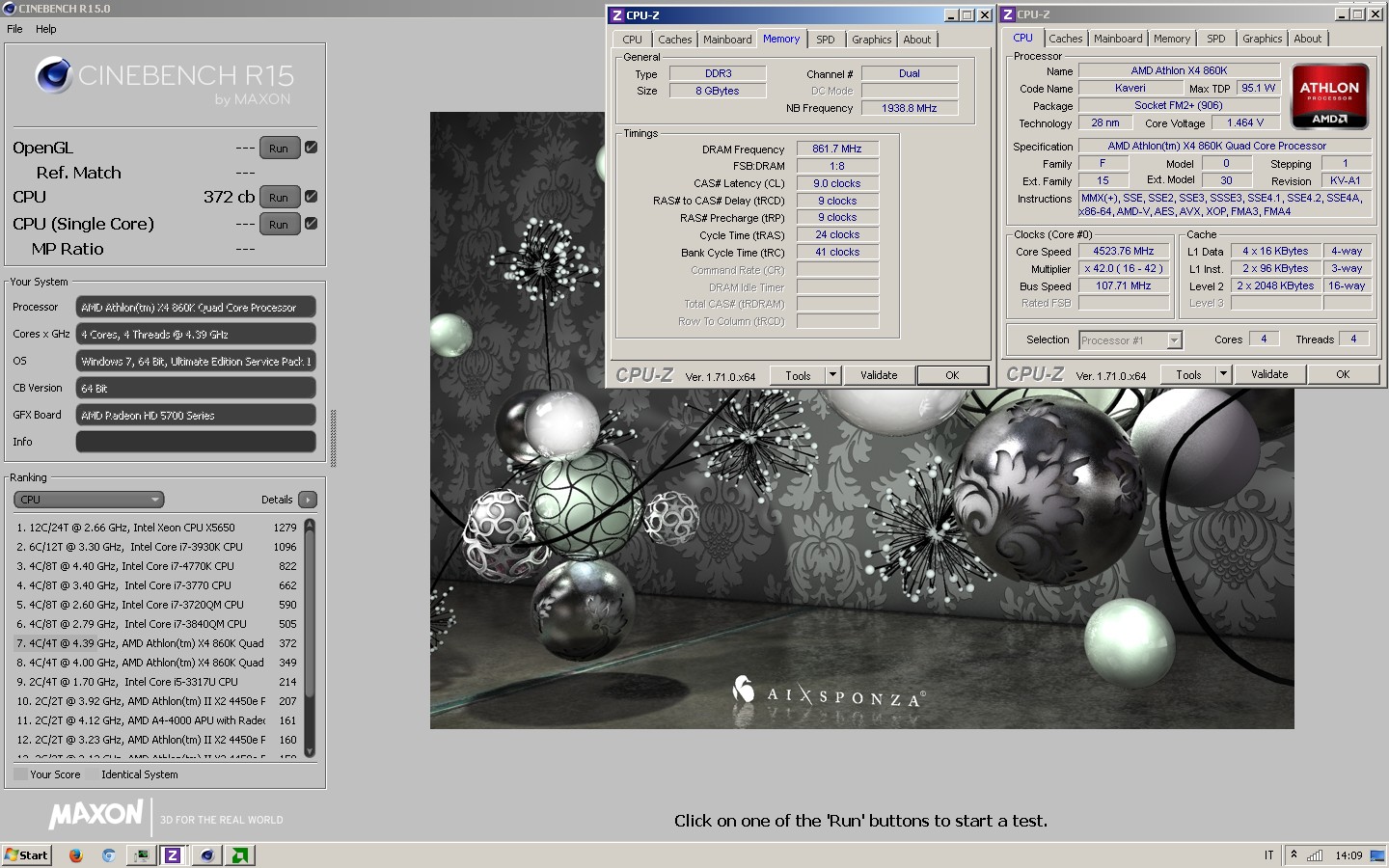Switch to Caches tab in Memory CPU-Z window
Image resolution: width=1389 pixels, height=868 pixels.
point(674,40)
